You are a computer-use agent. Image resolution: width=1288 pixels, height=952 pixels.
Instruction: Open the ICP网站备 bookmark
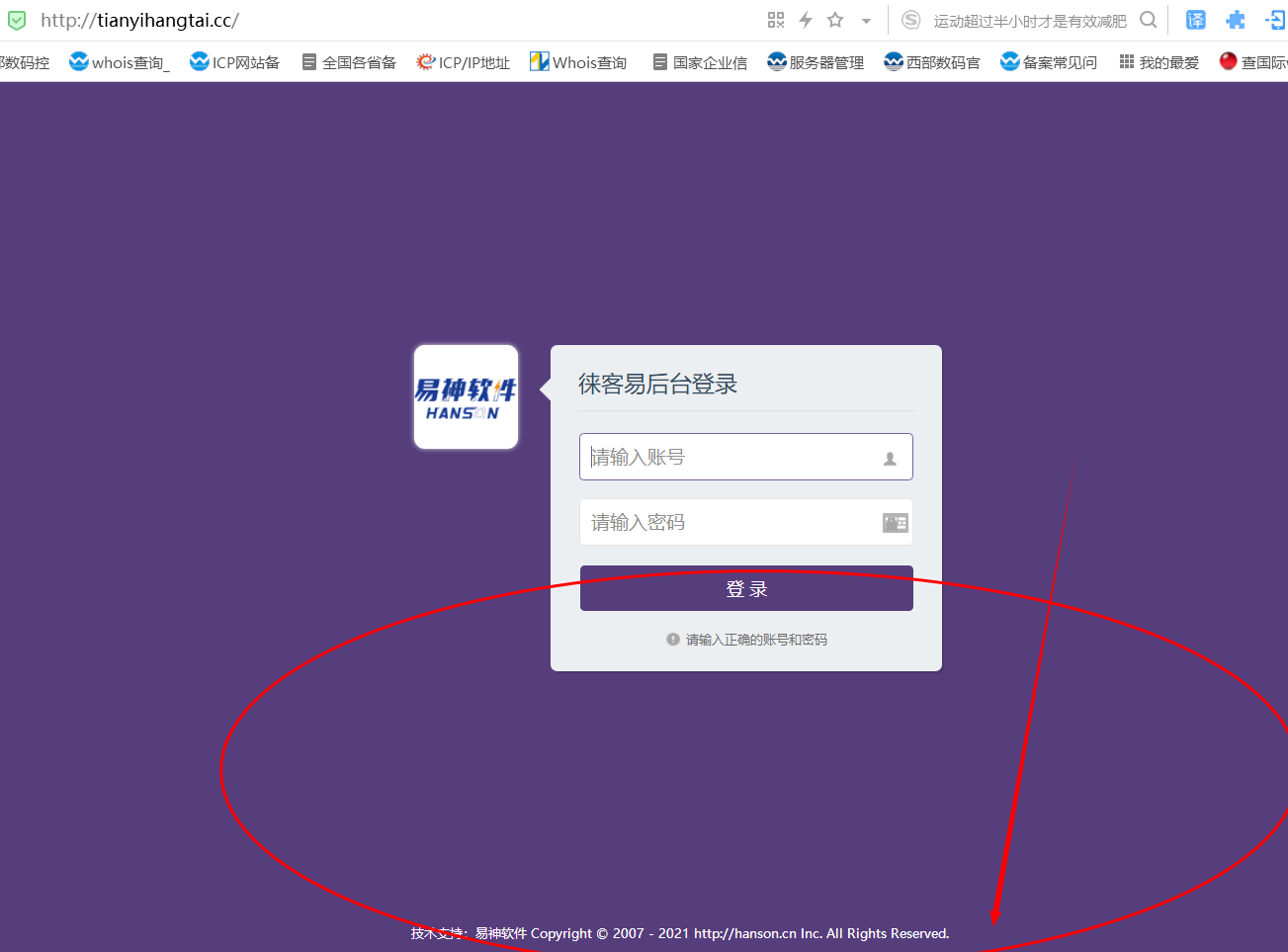tap(234, 61)
